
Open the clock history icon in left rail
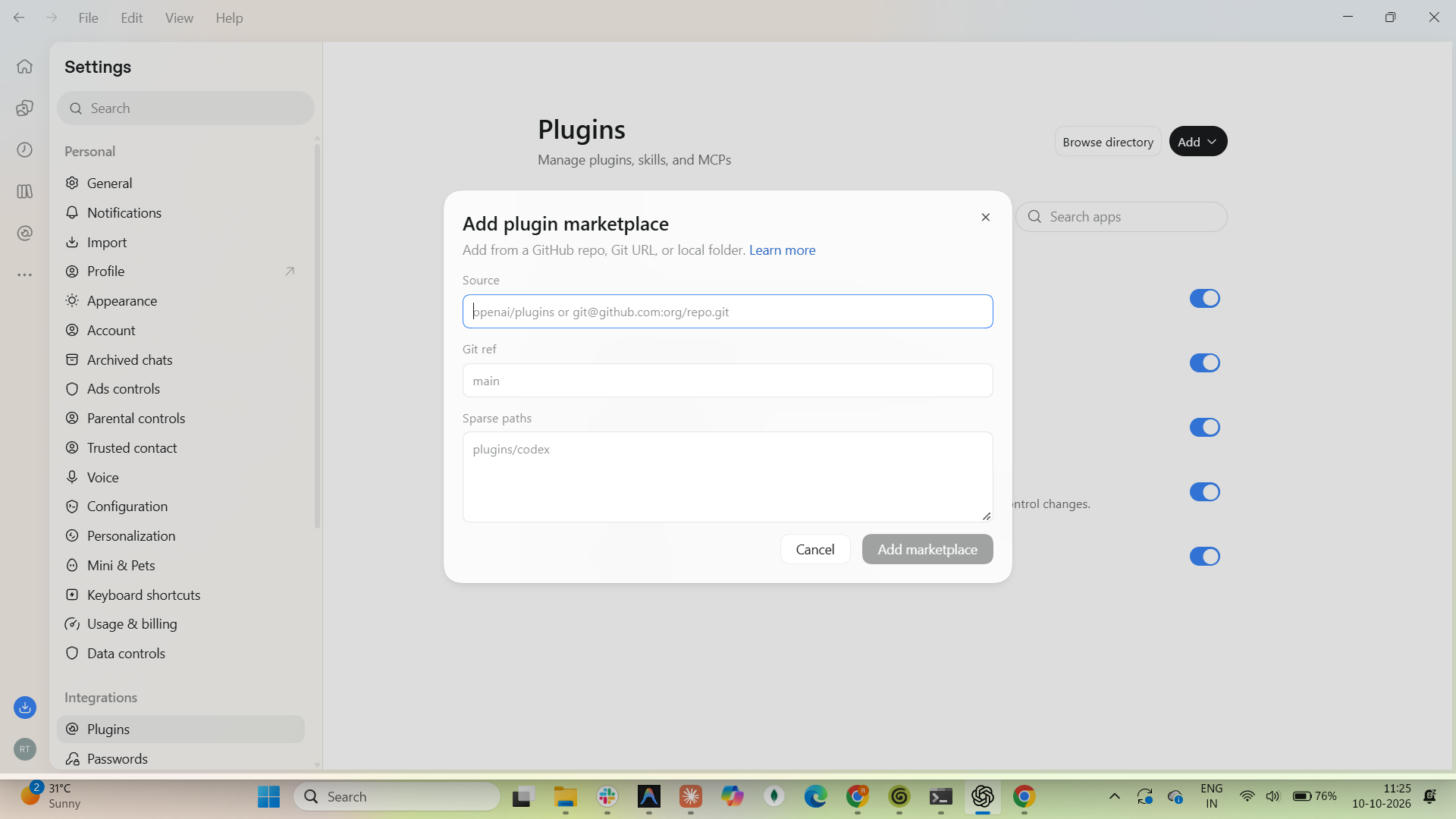(x=24, y=150)
